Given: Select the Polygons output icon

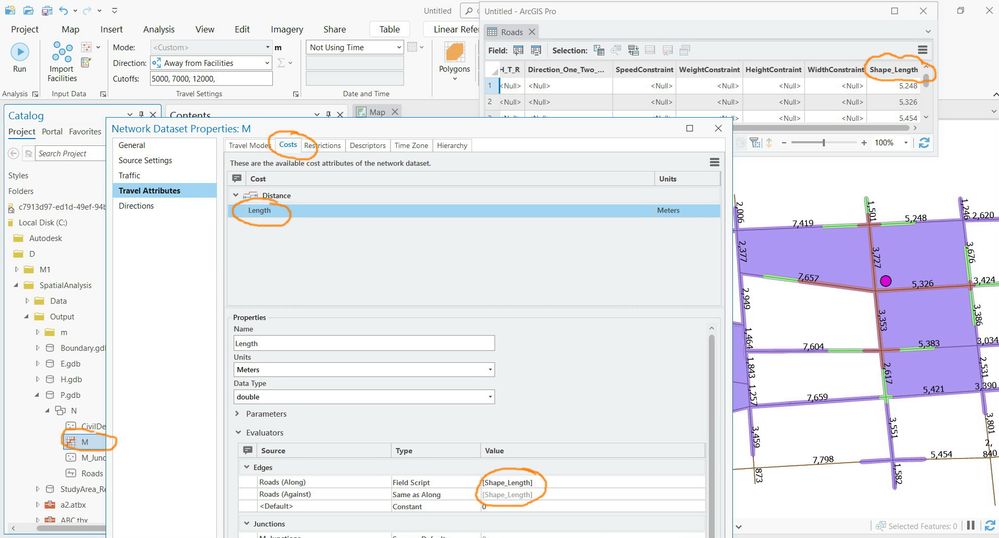Looking at the screenshot, I should (x=455, y=53).
